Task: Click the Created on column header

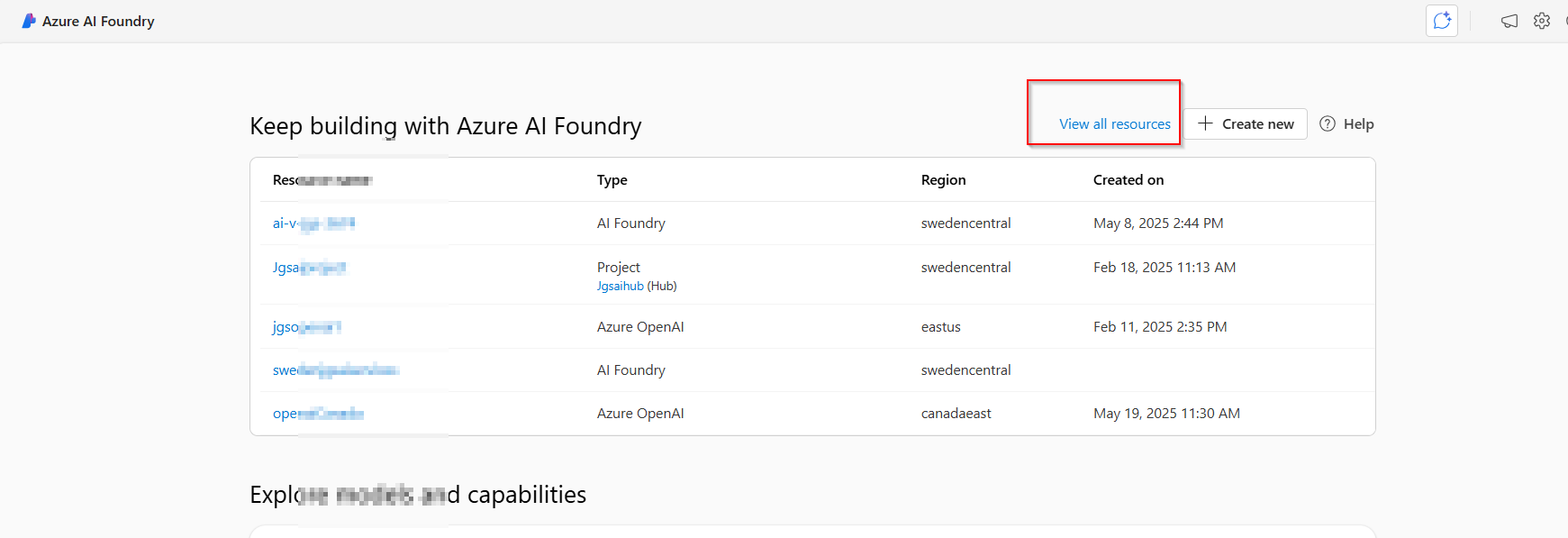Action: click(1128, 180)
